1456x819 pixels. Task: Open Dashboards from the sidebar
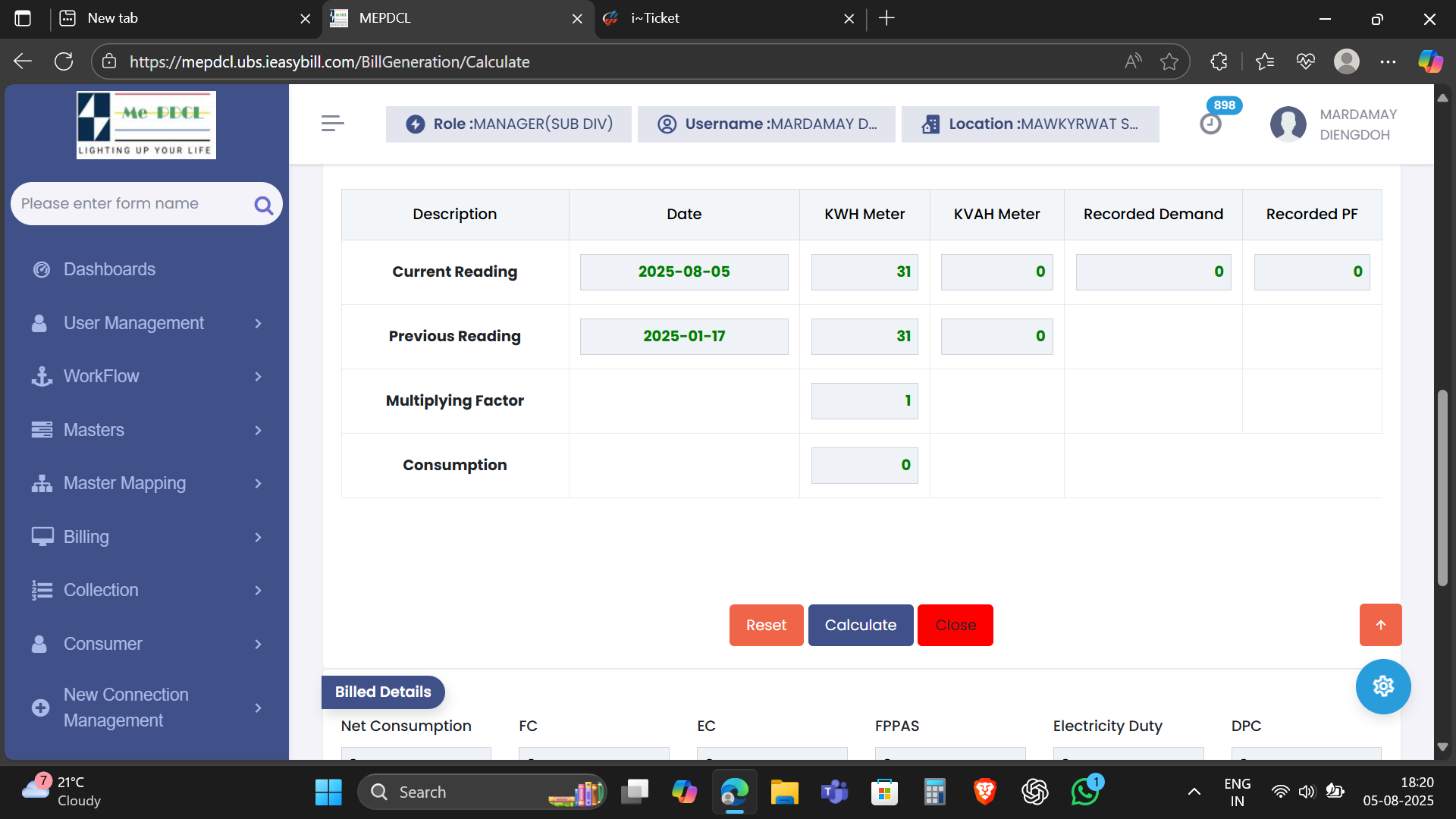click(109, 269)
